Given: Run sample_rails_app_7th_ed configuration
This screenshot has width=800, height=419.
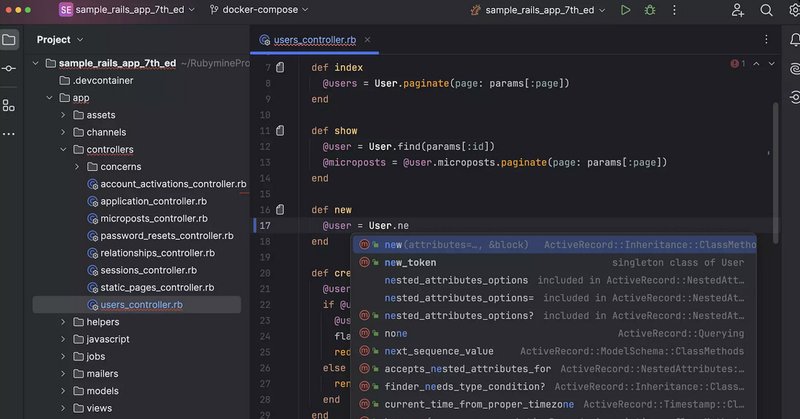Looking at the screenshot, I should click(x=625, y=10).
